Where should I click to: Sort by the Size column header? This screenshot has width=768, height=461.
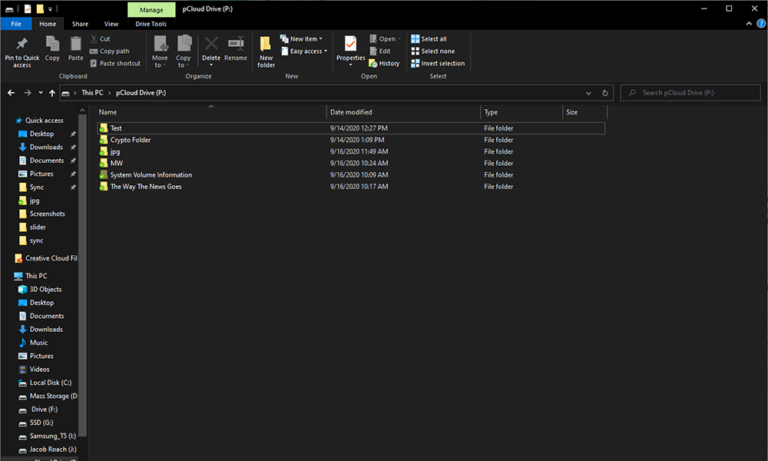585,112
